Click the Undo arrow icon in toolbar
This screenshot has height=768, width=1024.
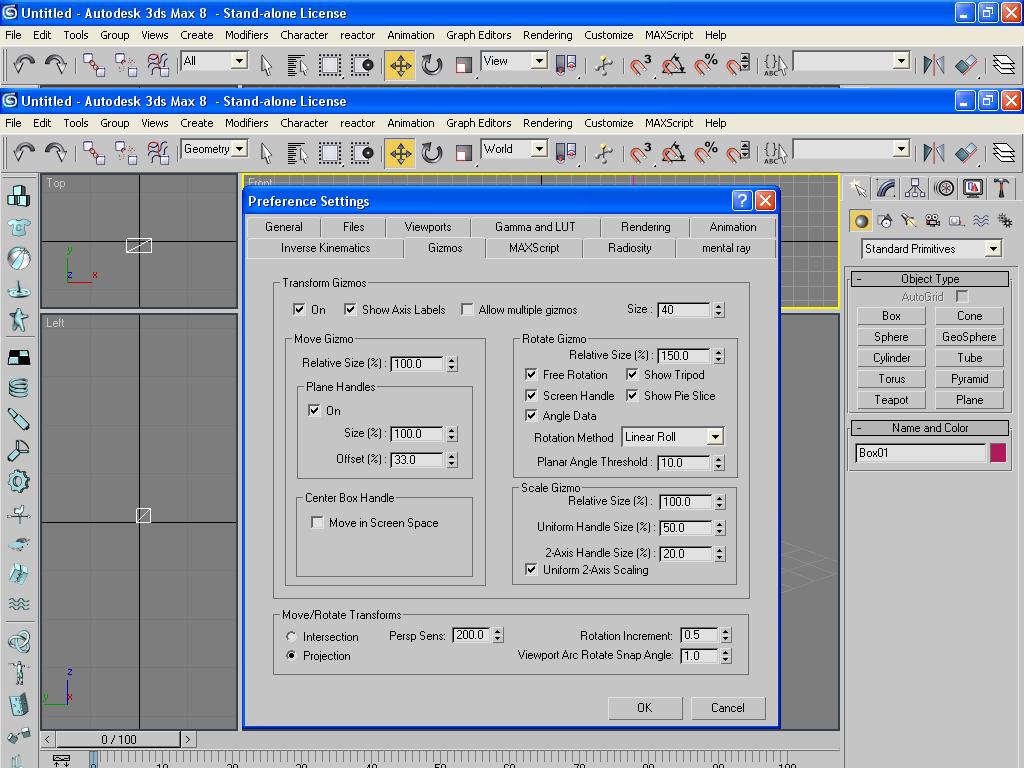pos(23,152)
